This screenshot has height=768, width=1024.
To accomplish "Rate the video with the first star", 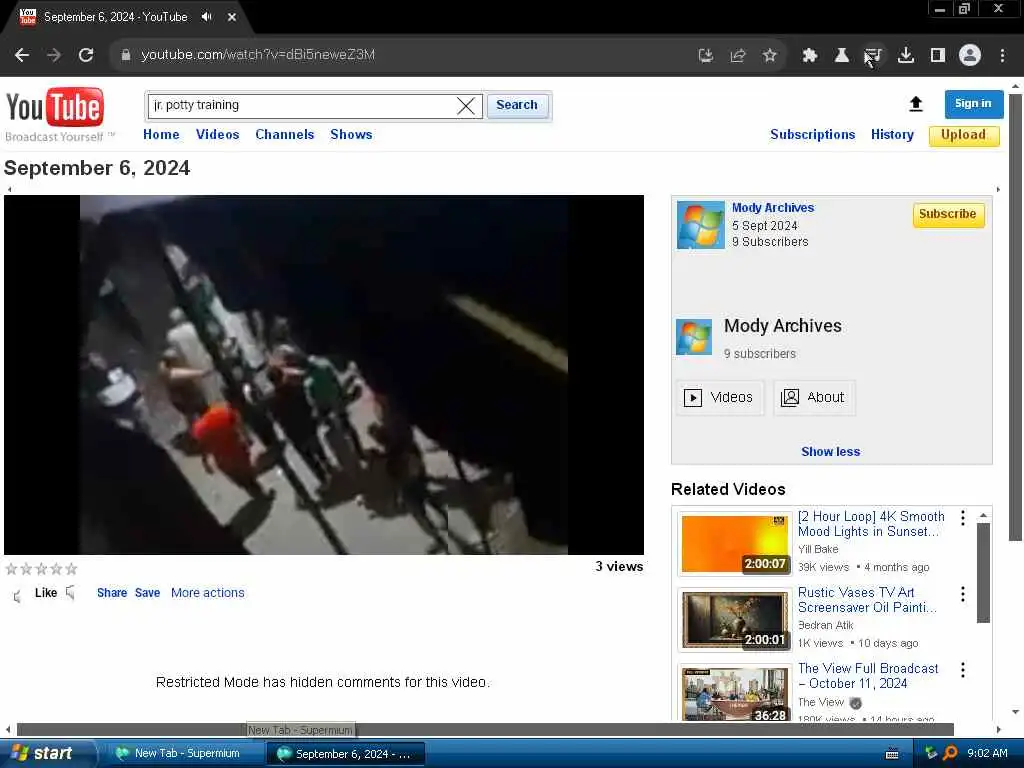I will (11, 569).
